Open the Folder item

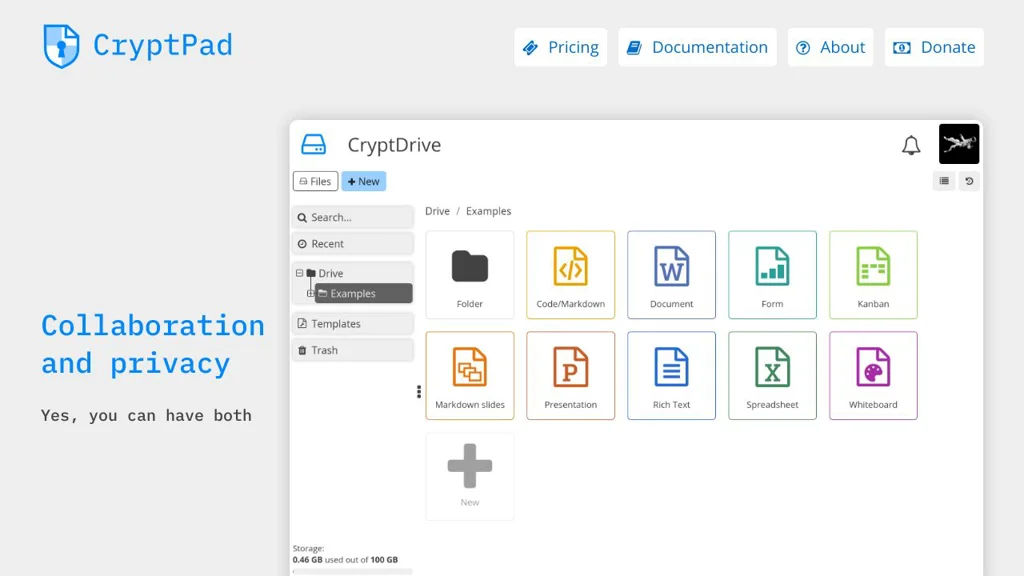tap(470, 274)
